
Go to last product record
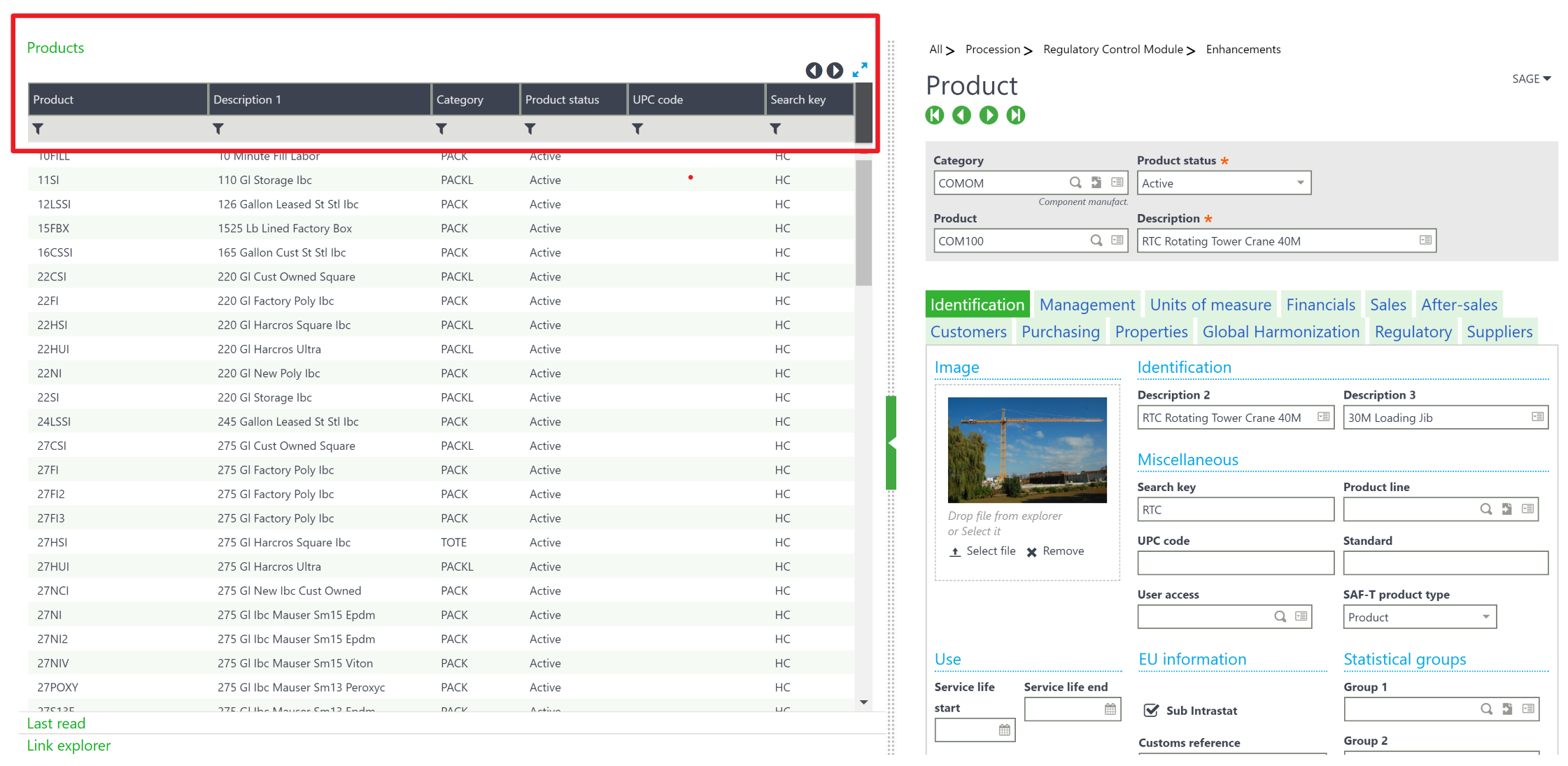pyautogui.click(x=1015, y=115)
